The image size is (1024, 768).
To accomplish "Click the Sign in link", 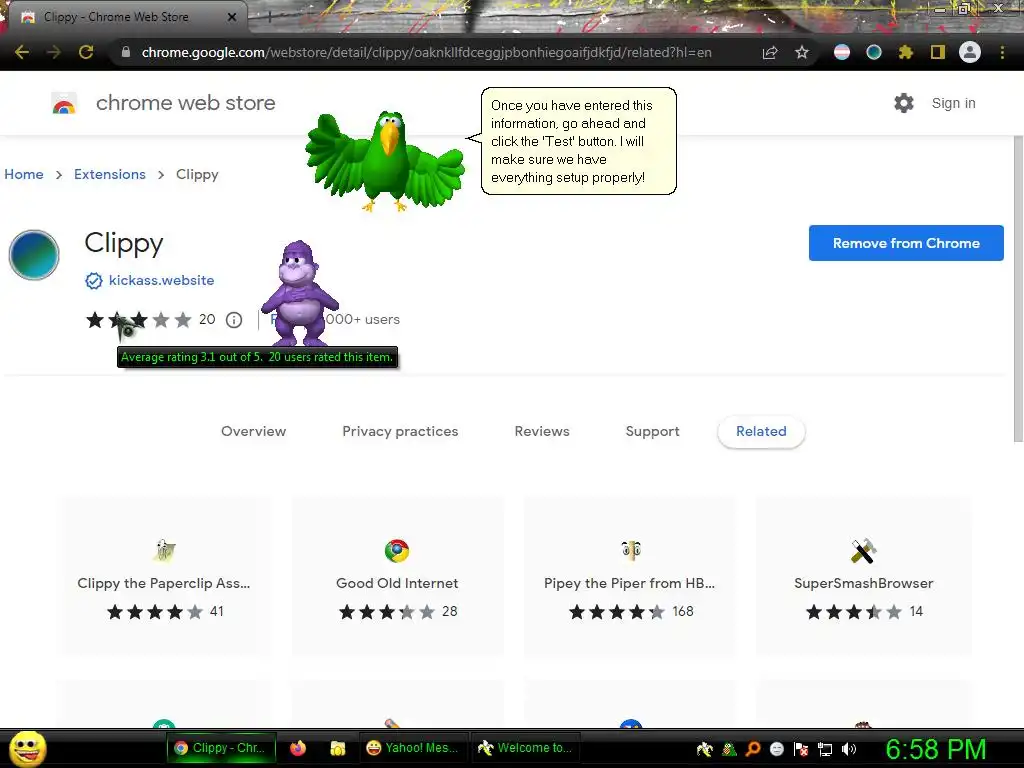I will click(x=953, y=103).
